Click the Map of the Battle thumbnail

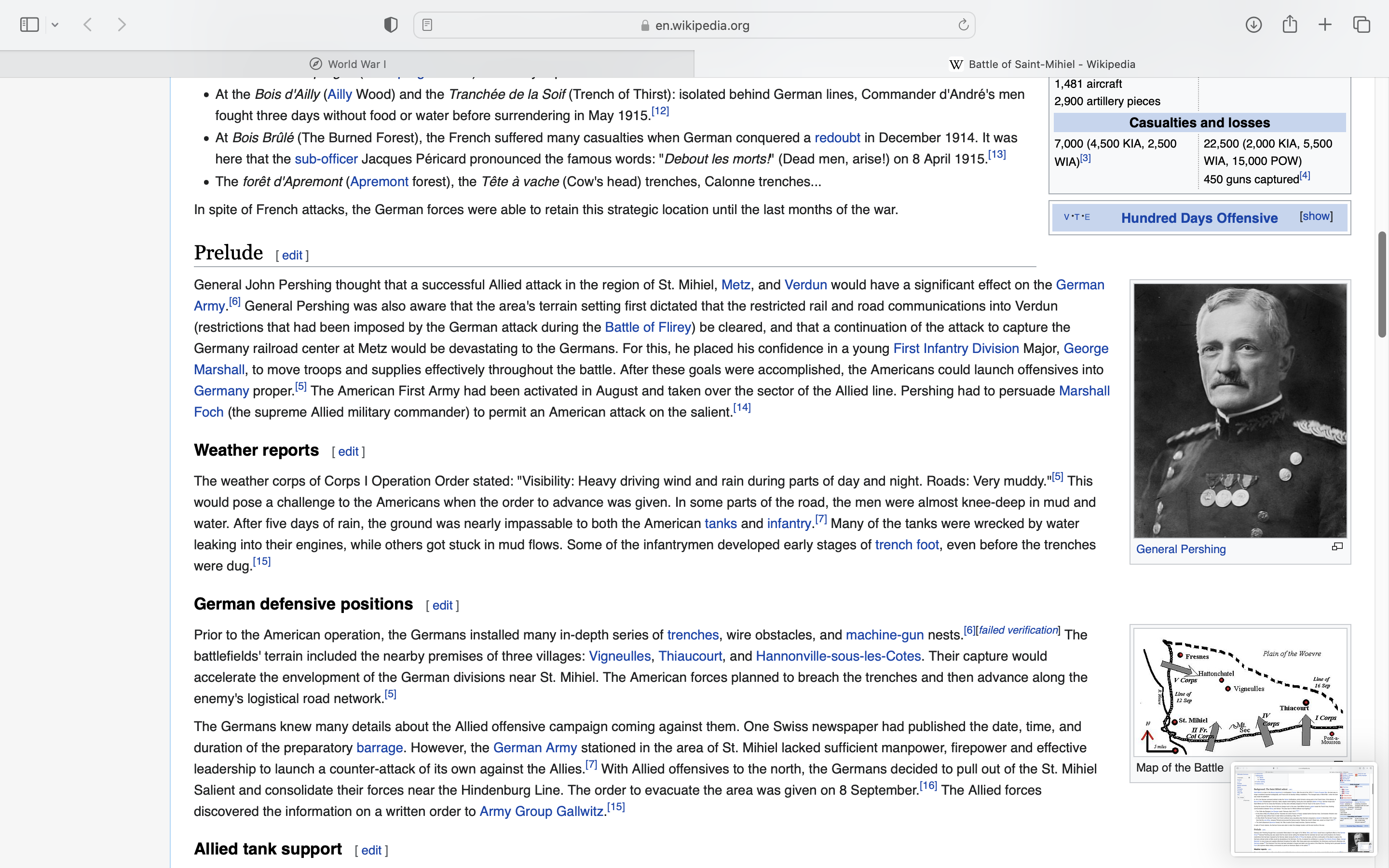point(1240,692)
